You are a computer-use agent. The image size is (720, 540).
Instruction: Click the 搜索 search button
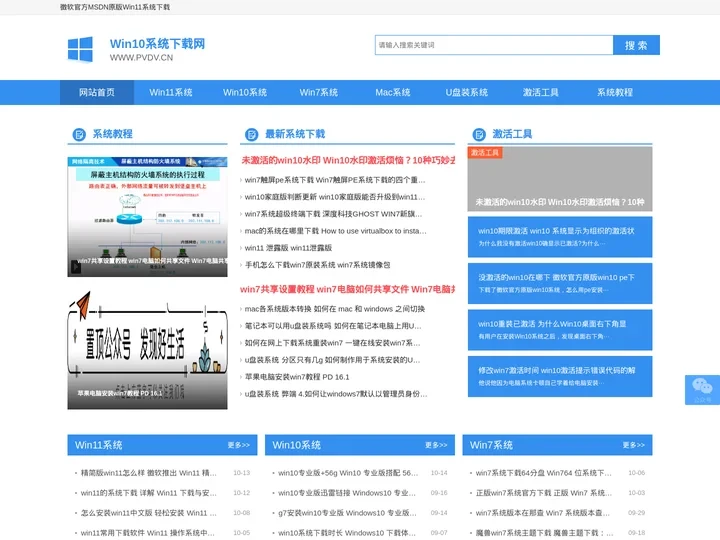(636, 45)
